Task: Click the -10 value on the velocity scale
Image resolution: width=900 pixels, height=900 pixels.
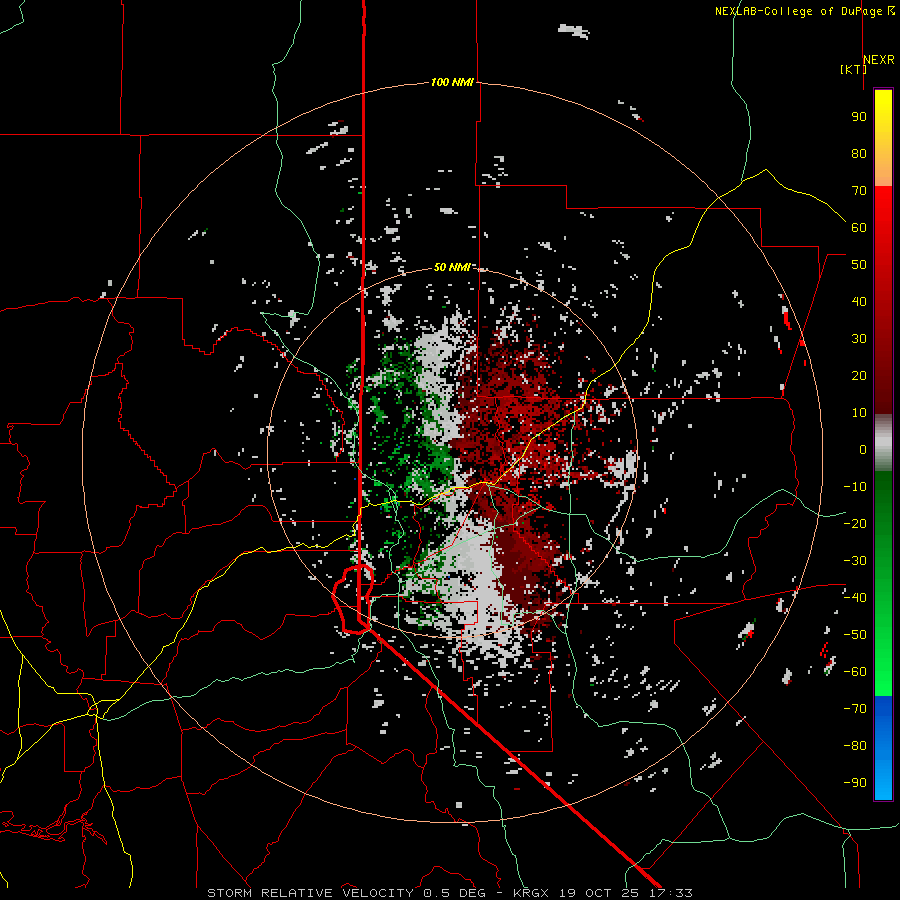Action: point(855,487)
